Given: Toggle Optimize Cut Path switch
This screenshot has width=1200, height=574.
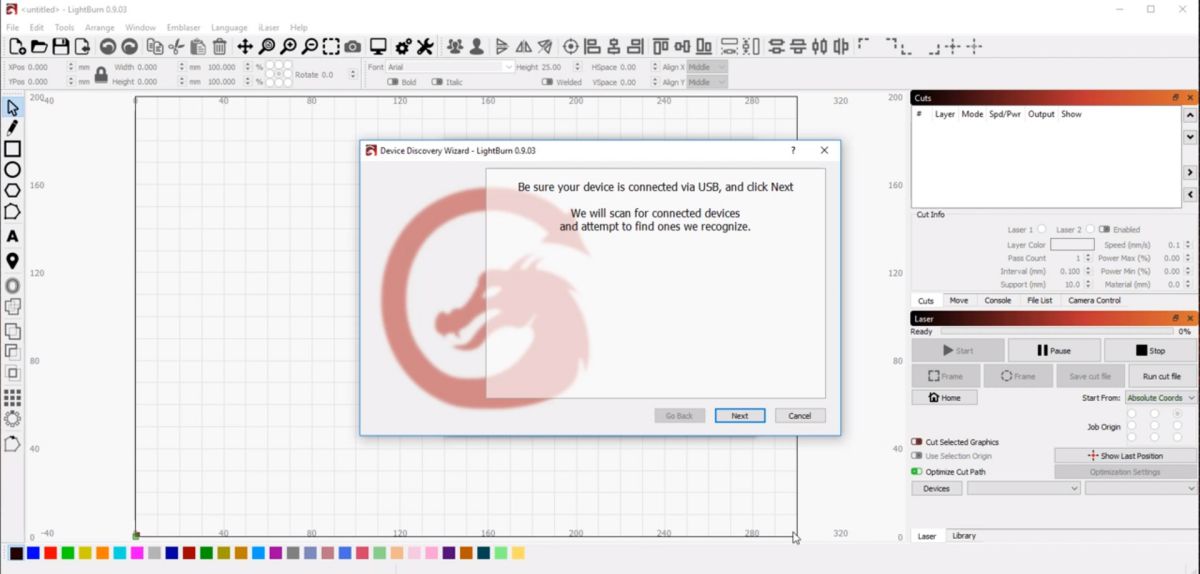Looking at the screenshot, I should click(x=916, y=471).
